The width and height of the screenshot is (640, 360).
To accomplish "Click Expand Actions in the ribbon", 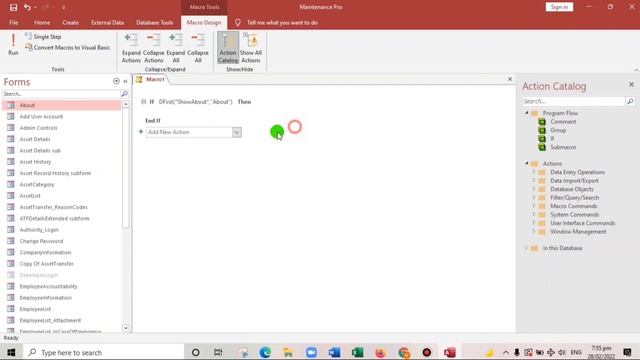I will point(131,48).
